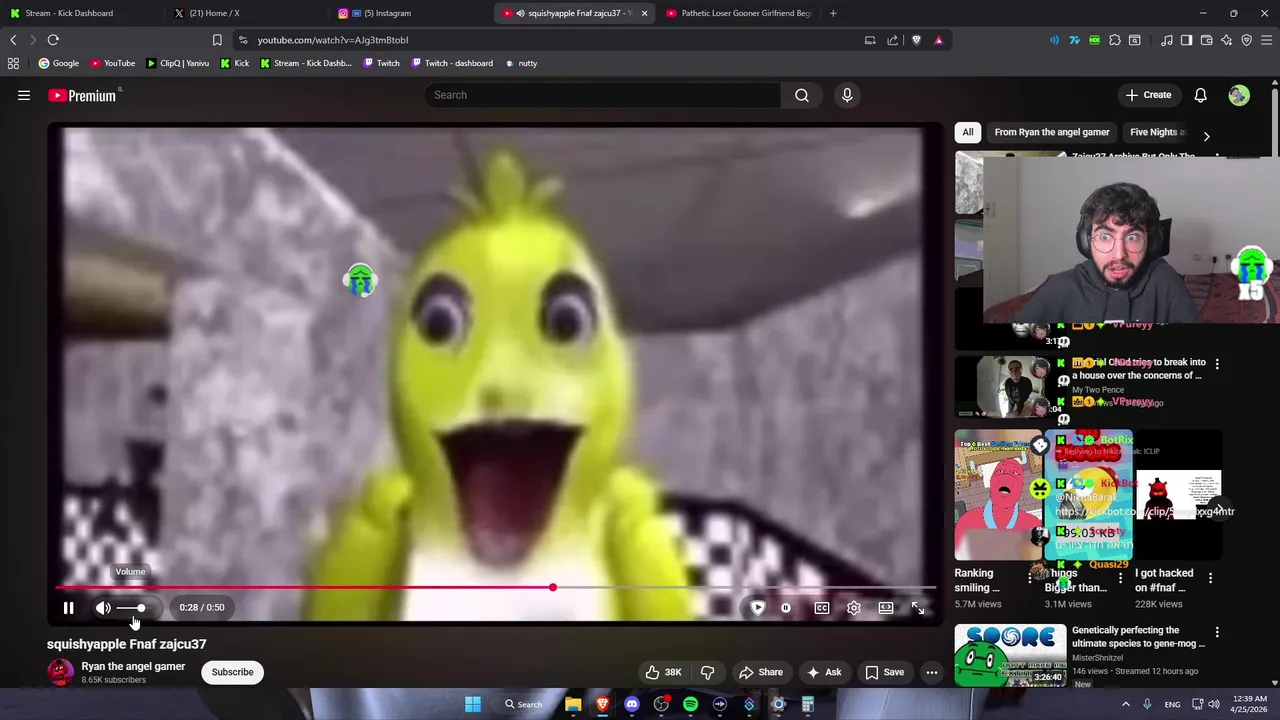The width and height of the screenshot is (1280, 720).
Task: Subscribe to Ryan the angel gamer
Action: (232, 672)
